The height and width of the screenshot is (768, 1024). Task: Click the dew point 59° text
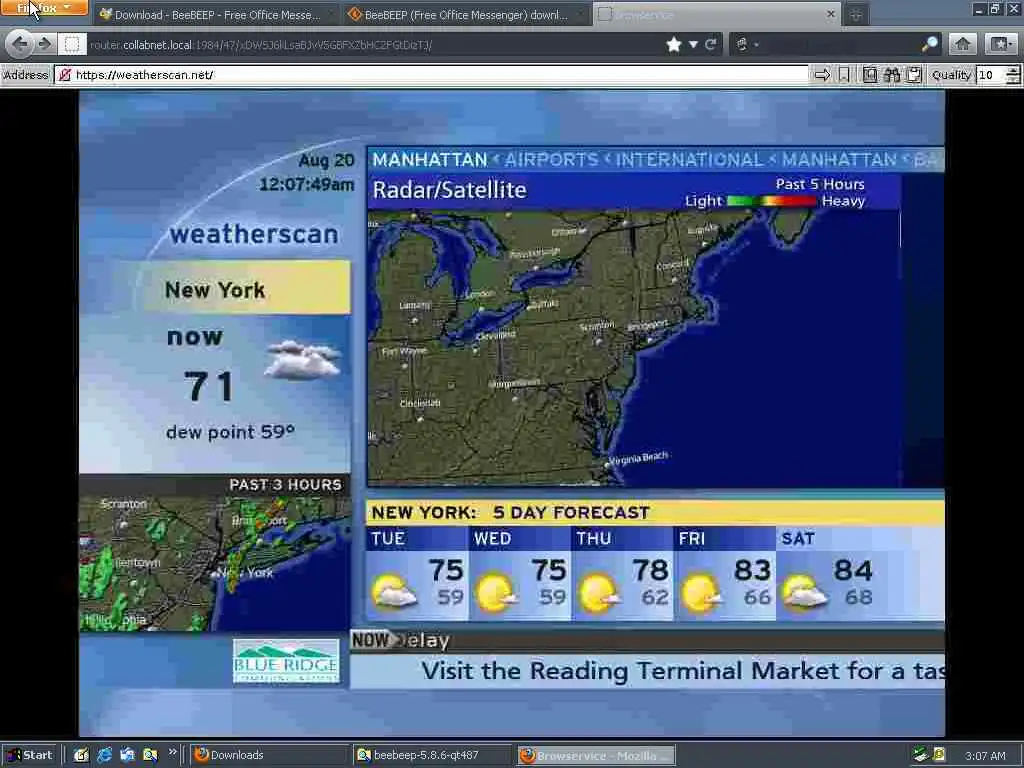coord(231,432)
